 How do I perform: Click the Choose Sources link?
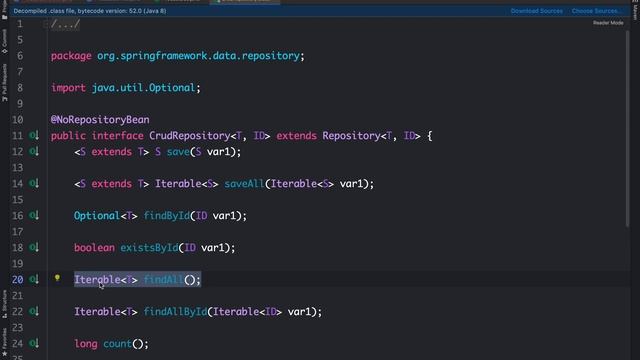[x=596, y=11]
